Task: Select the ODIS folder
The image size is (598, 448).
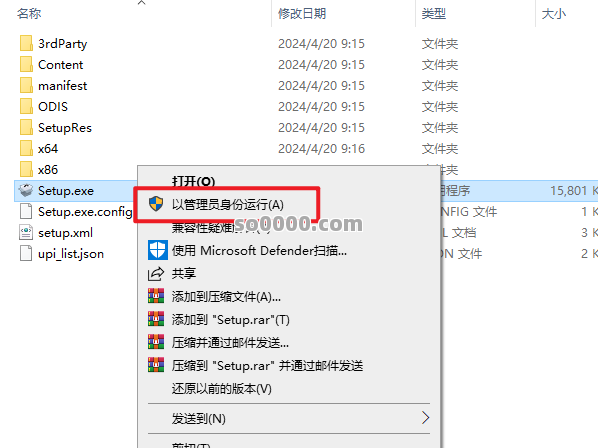Action: (x=53, y=106)
